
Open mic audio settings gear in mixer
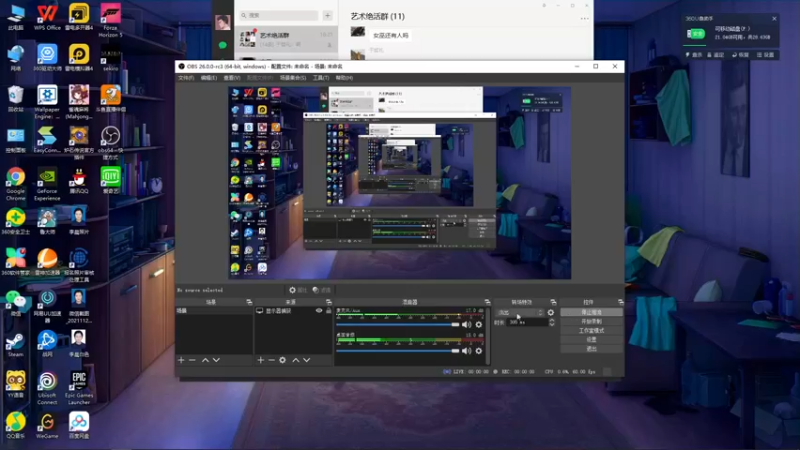click(x=479, y=324)
